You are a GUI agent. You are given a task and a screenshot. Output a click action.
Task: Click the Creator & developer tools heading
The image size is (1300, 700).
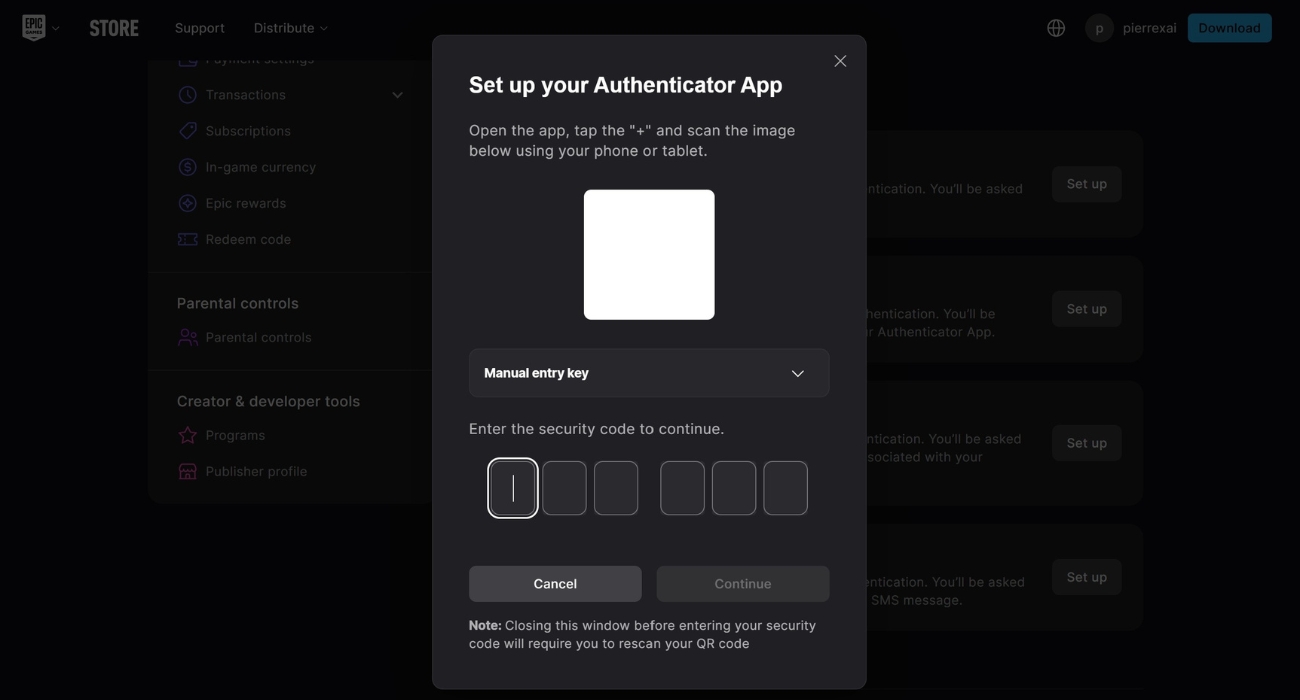(x=268, y=401)
